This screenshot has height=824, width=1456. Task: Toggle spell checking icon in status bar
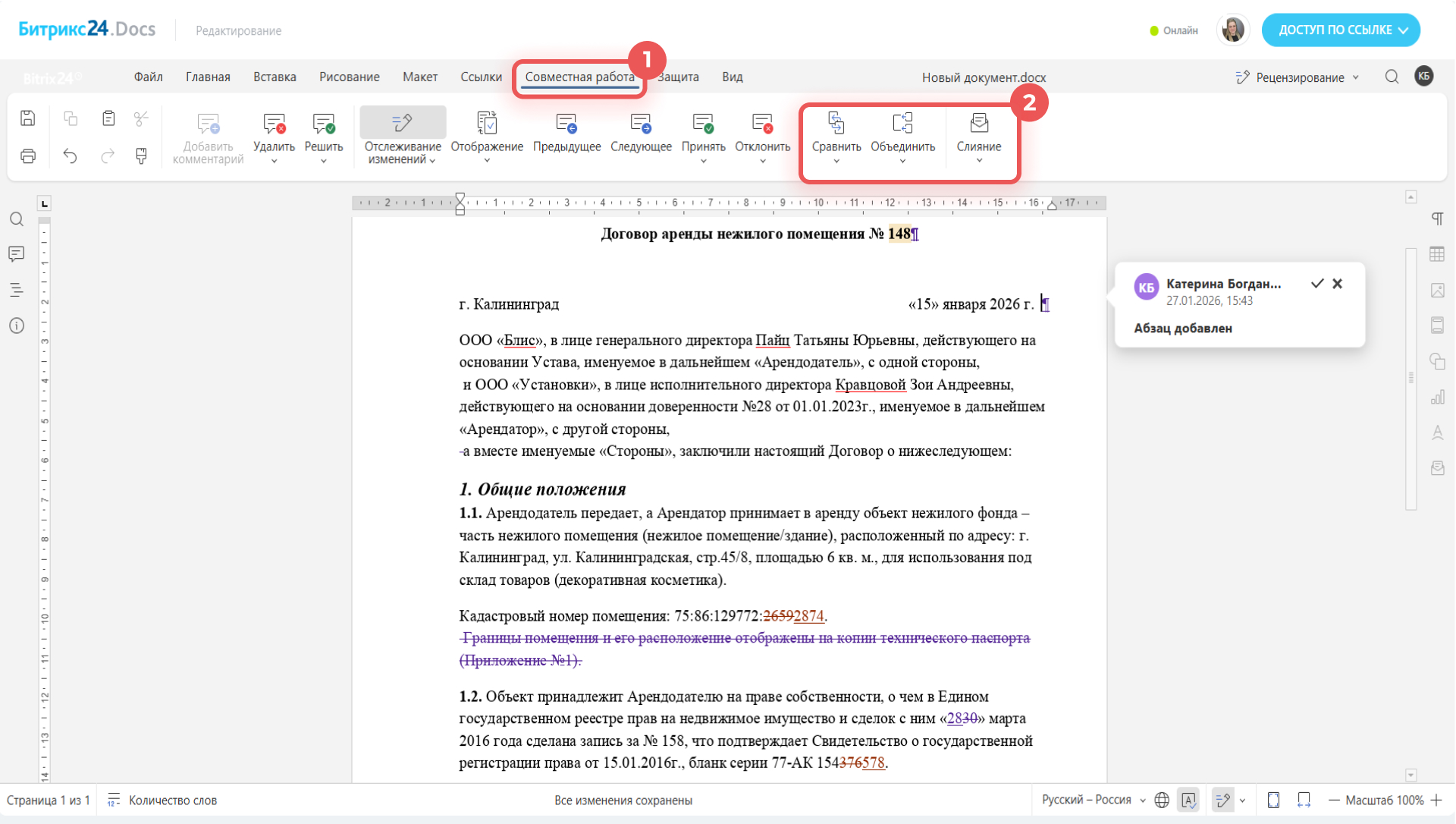[x=1188, y=800]
